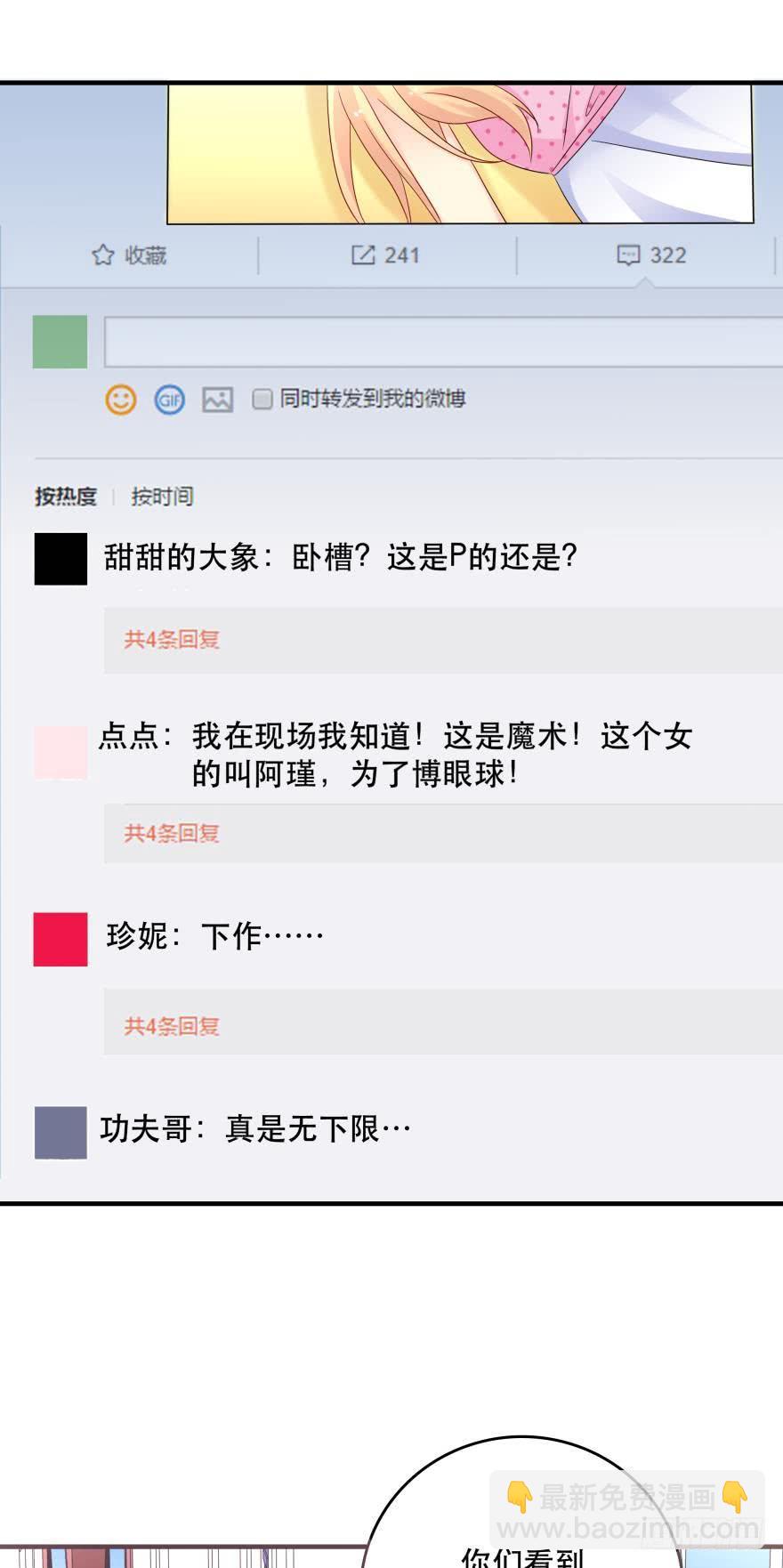This screenshot has width=783, height=1568.
Task: Click the image upload icon
Action: [218, 400]
